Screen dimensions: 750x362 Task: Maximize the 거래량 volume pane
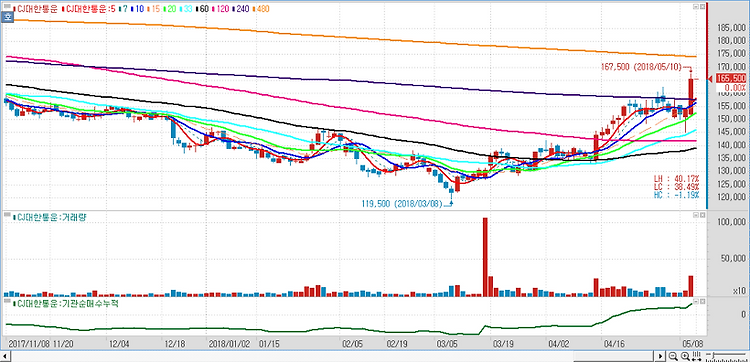702,216
